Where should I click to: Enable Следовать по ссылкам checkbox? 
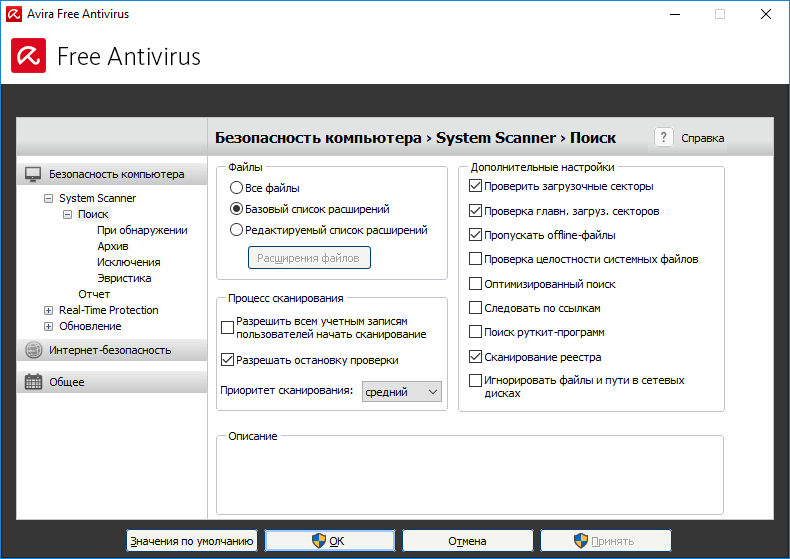click(475, 308)
